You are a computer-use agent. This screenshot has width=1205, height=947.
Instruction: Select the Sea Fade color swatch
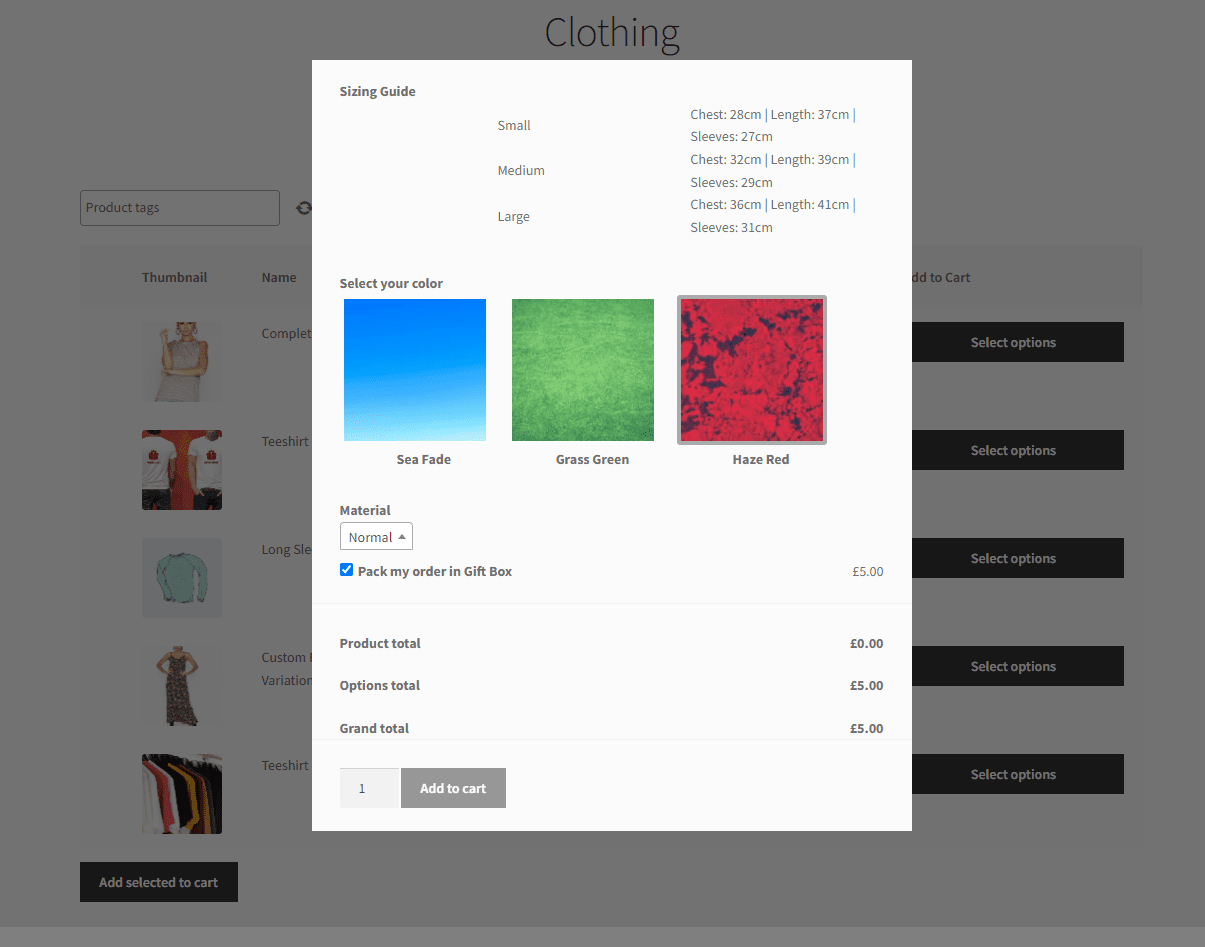pyautogui.click(x=415, y=370)
